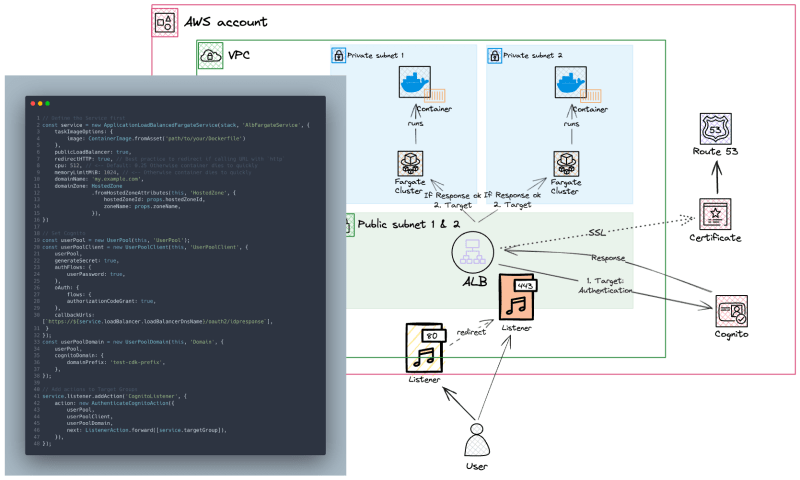The image size is (800, 480).
Task: Click the 'Container' label in Private subnet 1
Action: point(434,109)
